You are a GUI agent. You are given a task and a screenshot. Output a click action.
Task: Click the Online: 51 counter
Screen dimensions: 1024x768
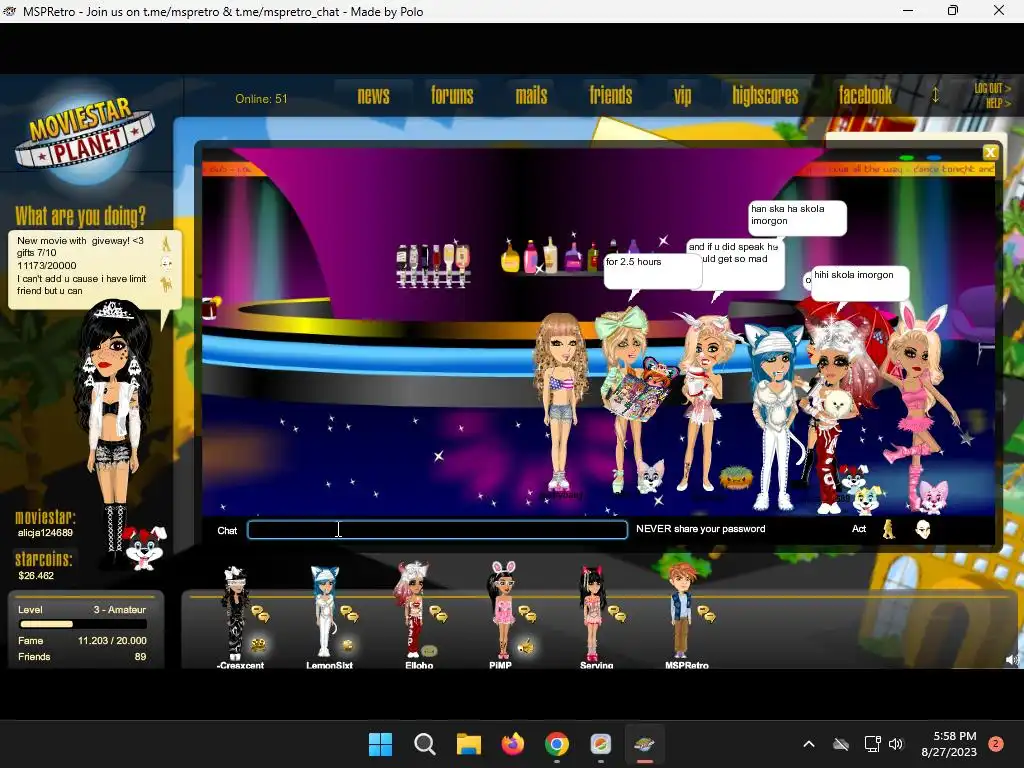(261, 99)
